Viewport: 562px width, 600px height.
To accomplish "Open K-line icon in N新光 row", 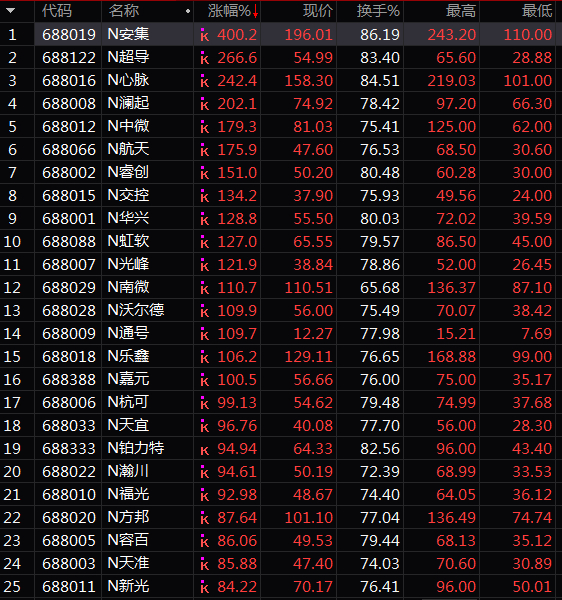I will pos(205,587).
